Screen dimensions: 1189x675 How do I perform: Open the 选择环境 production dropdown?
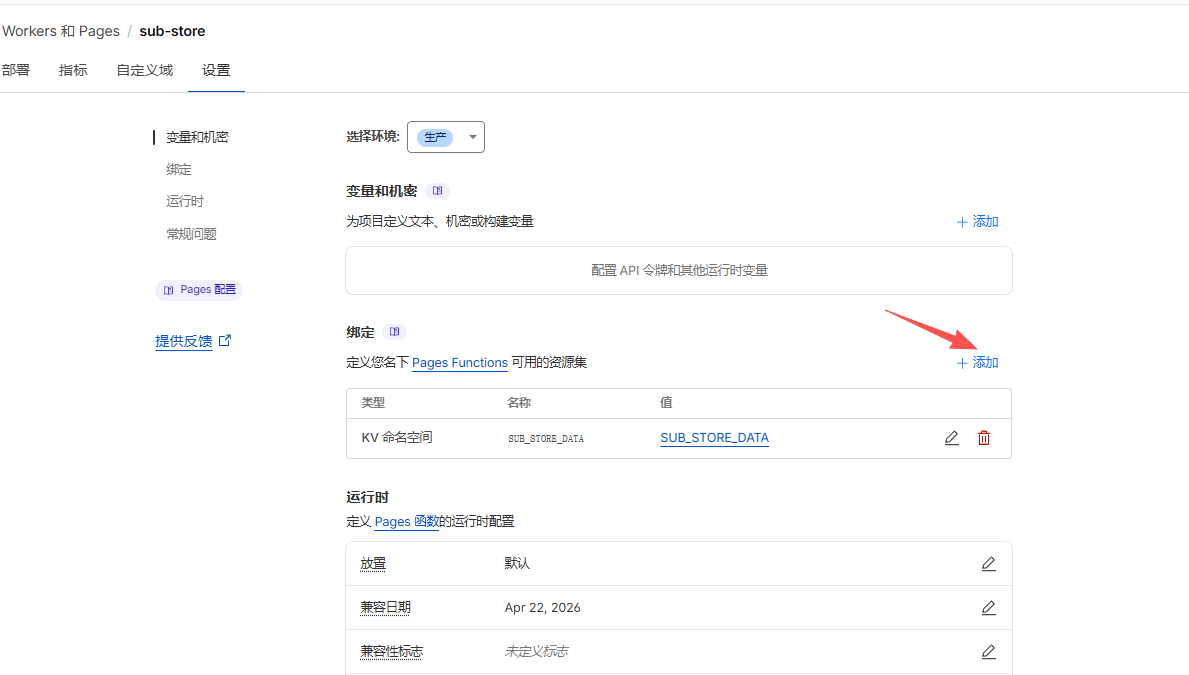click(446, 137)
